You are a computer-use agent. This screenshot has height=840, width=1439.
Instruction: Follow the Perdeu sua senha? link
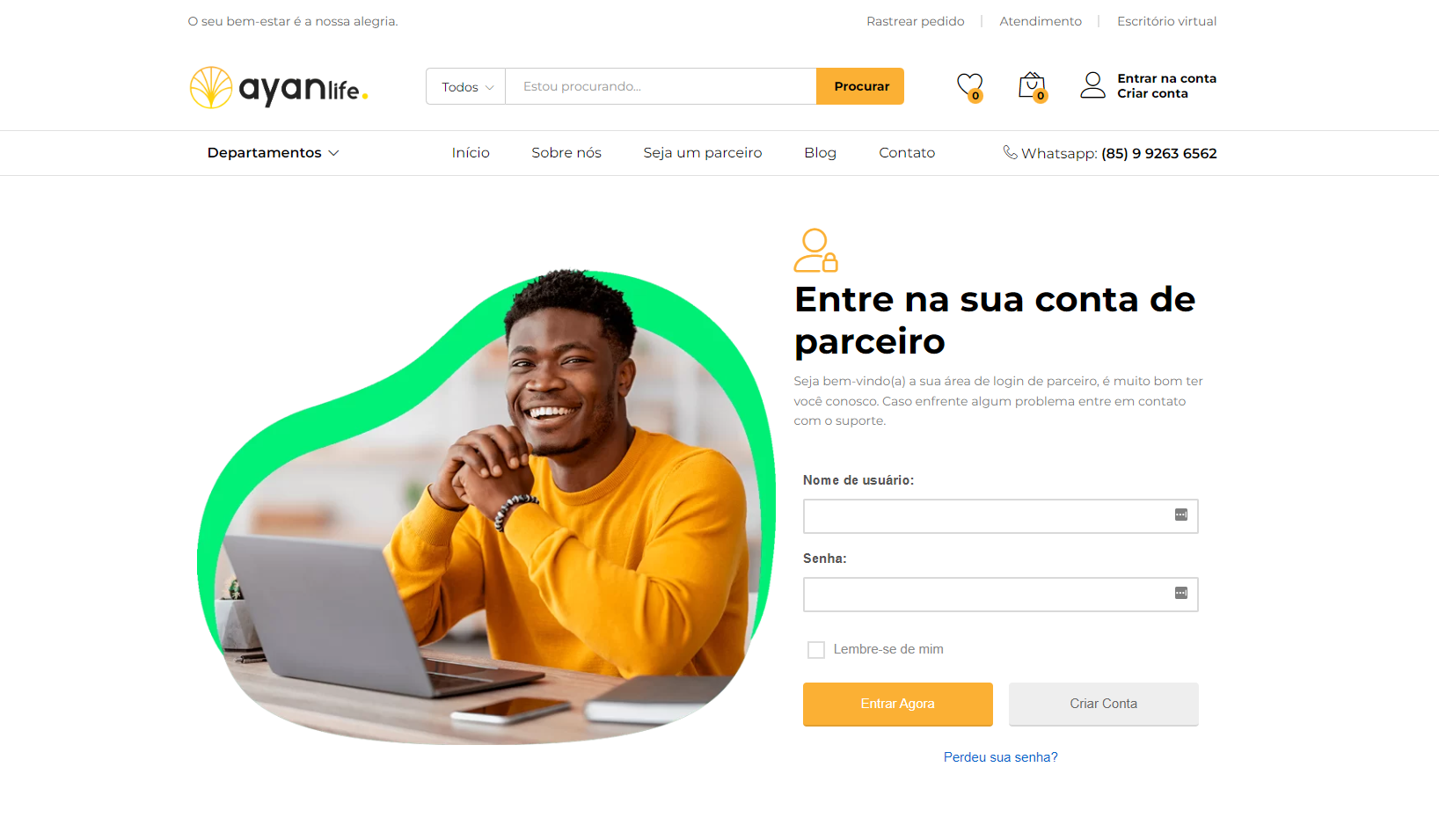[x=1001, y=757]
